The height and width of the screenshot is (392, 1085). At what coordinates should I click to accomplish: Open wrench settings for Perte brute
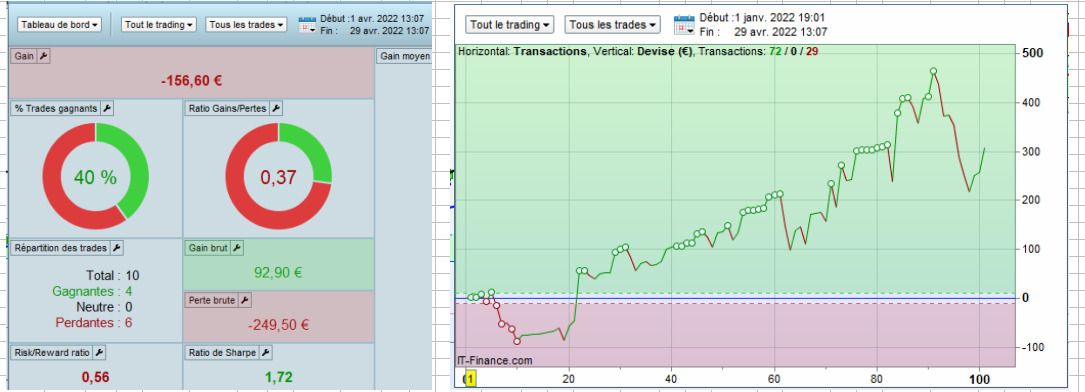pyautogui.click(x=244, y=300)
